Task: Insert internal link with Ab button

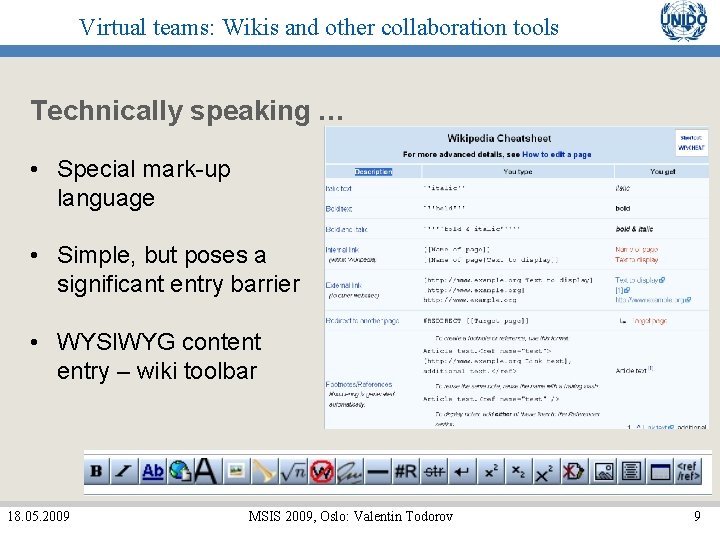Action: pyautogui.click(x=152, y=471)
